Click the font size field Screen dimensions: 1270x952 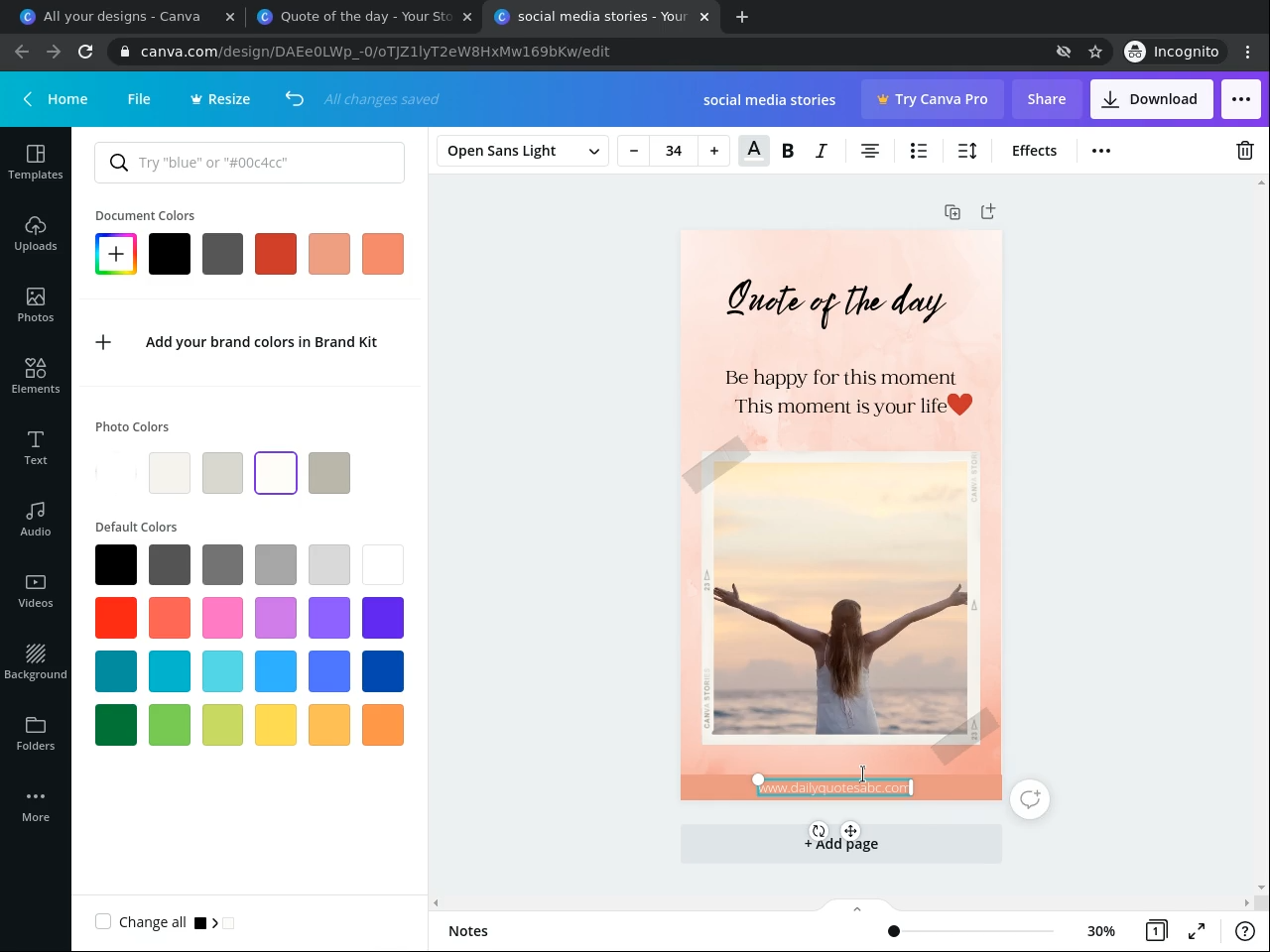pos(674,151)
